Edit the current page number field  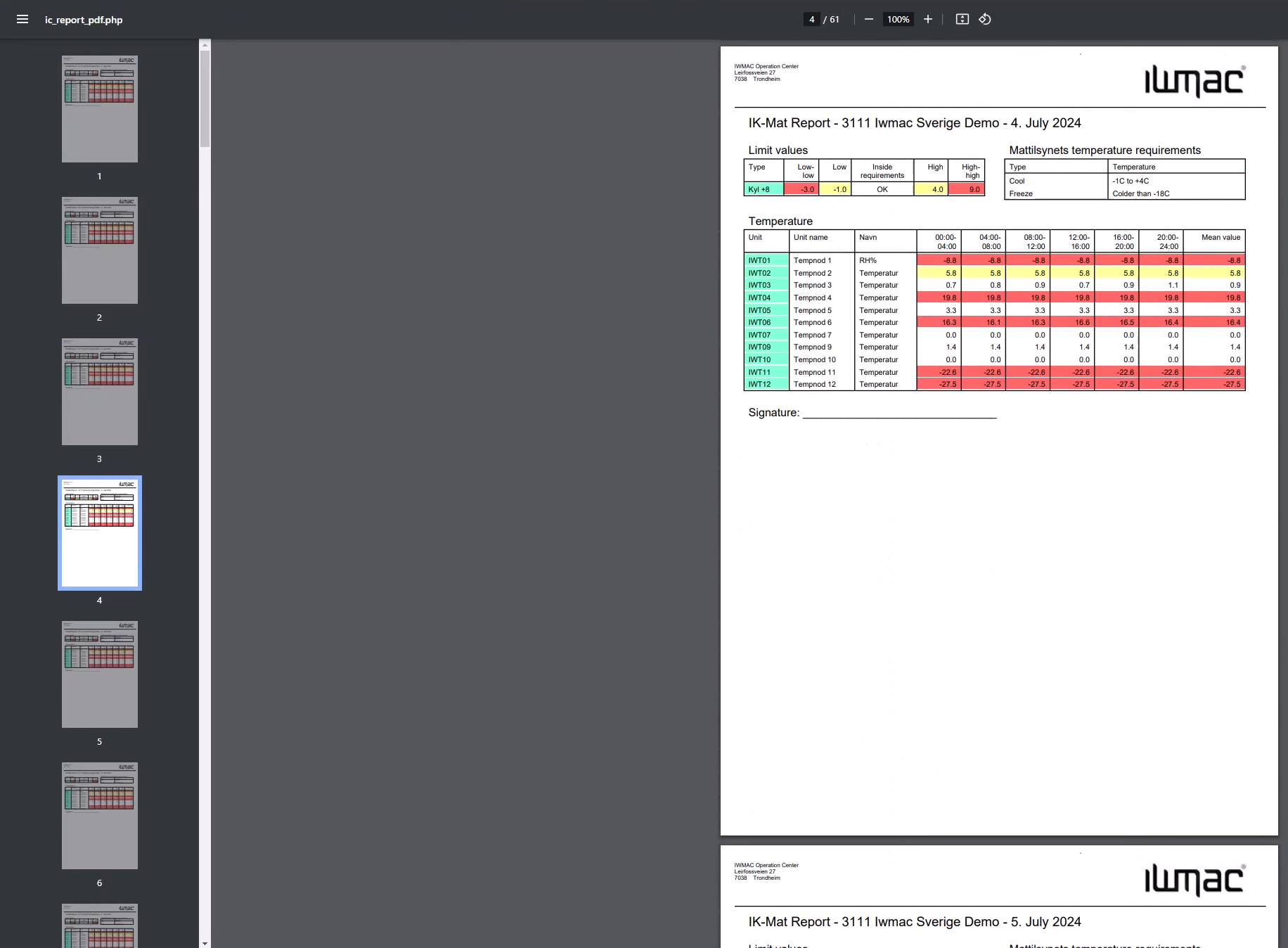point(812,20)
